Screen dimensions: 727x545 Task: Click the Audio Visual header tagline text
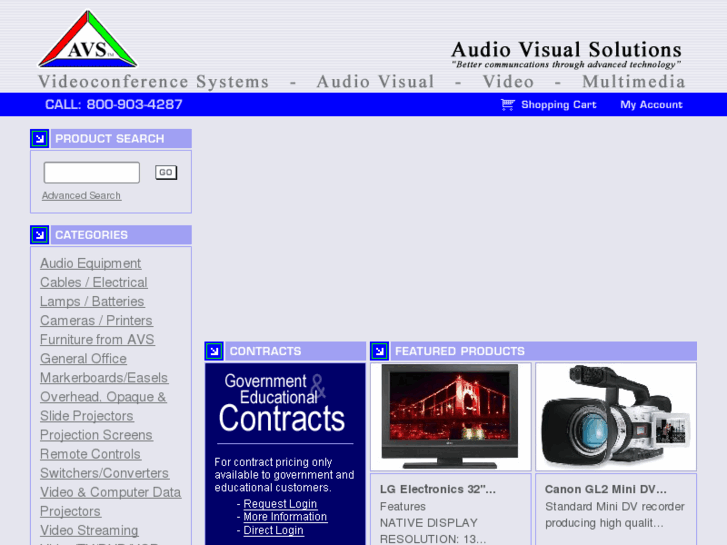point(376,82)
